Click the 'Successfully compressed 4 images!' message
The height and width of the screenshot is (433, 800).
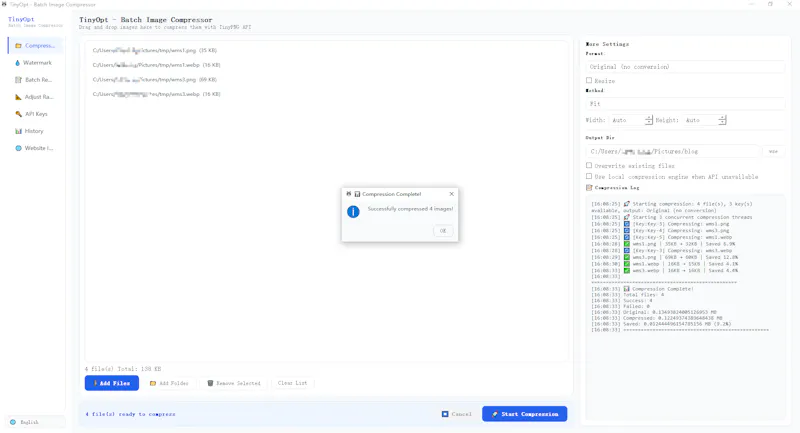pyautogui.click(x=410, y=209)
